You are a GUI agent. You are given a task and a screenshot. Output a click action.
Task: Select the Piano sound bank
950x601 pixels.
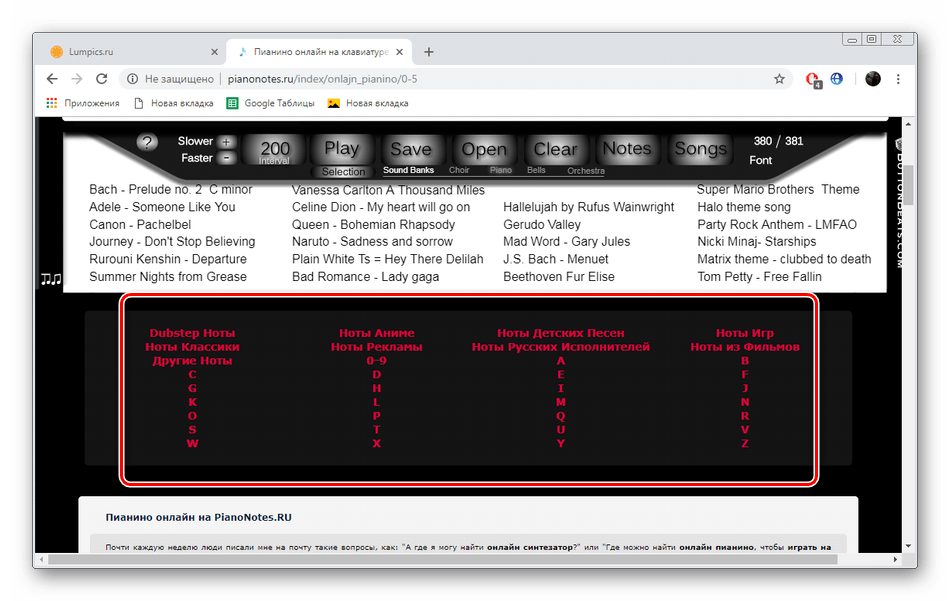tap(500, 170)
